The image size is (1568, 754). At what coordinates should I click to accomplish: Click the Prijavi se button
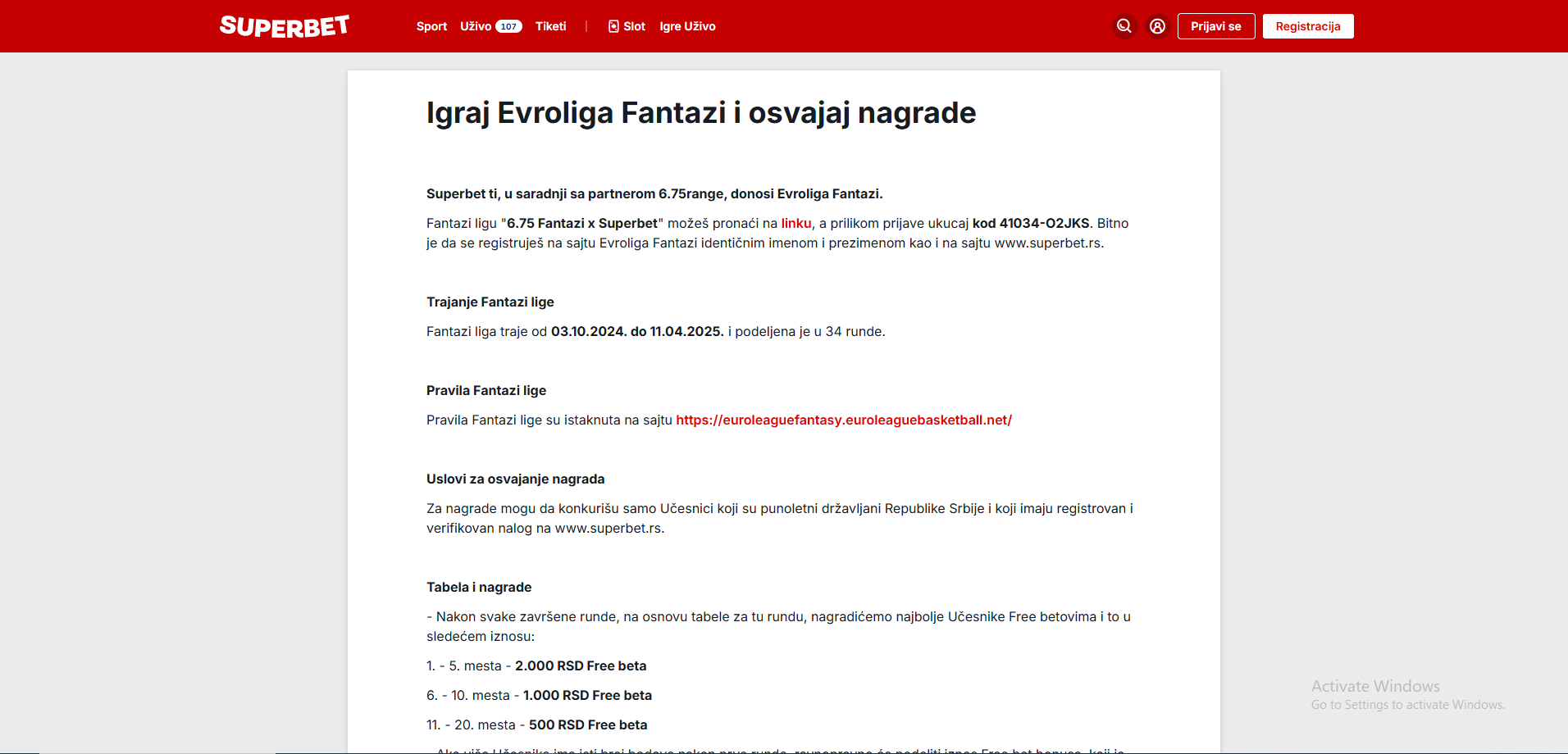click(x=1216, y=26)
